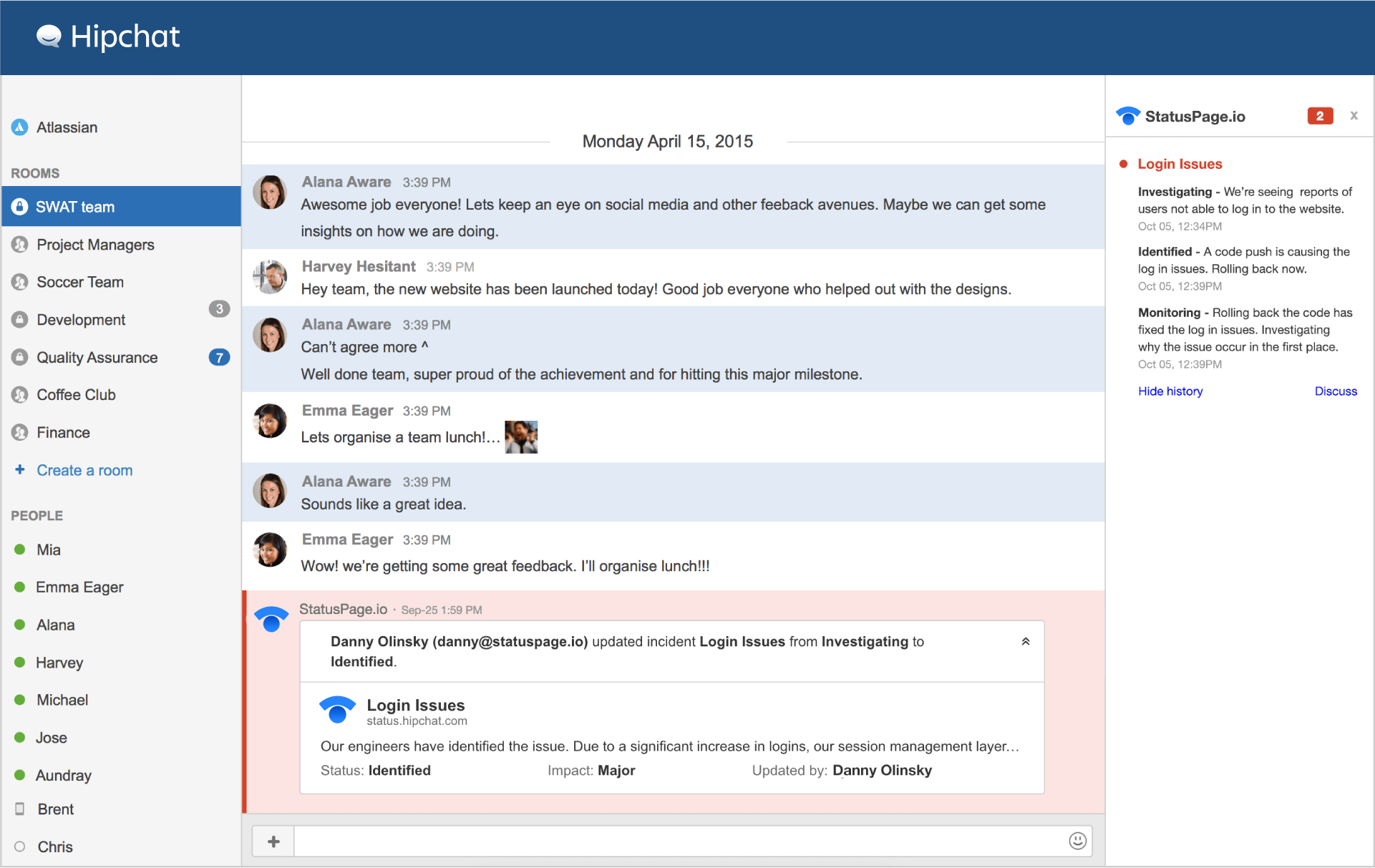The width and height of the screenshot is (1375, 868).
Task: Click the smiley emoticon icon in message box
Action: coord(1077,841)
